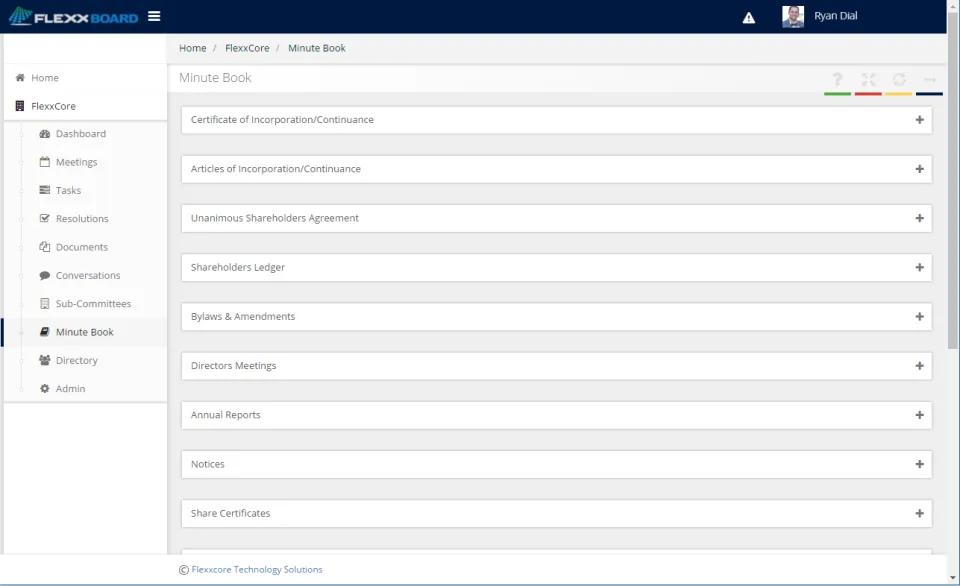
Task: Click the collapse panel minus icon
Action: 929,79
